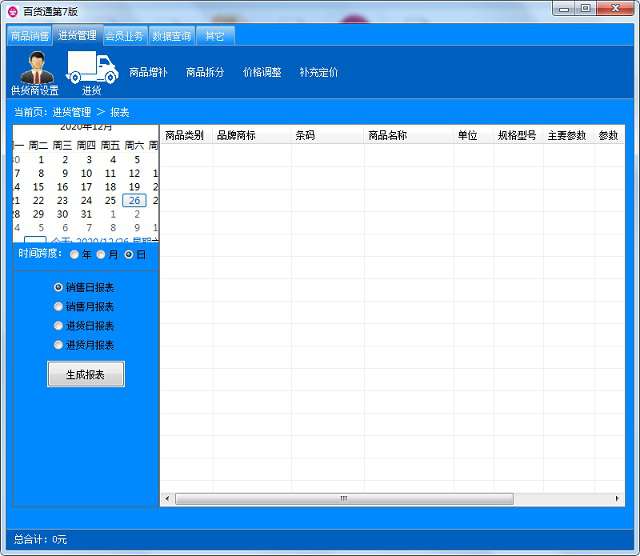Choose the 进货日报表 report option
The image size is (640, 556).
[x=58, y=325]
